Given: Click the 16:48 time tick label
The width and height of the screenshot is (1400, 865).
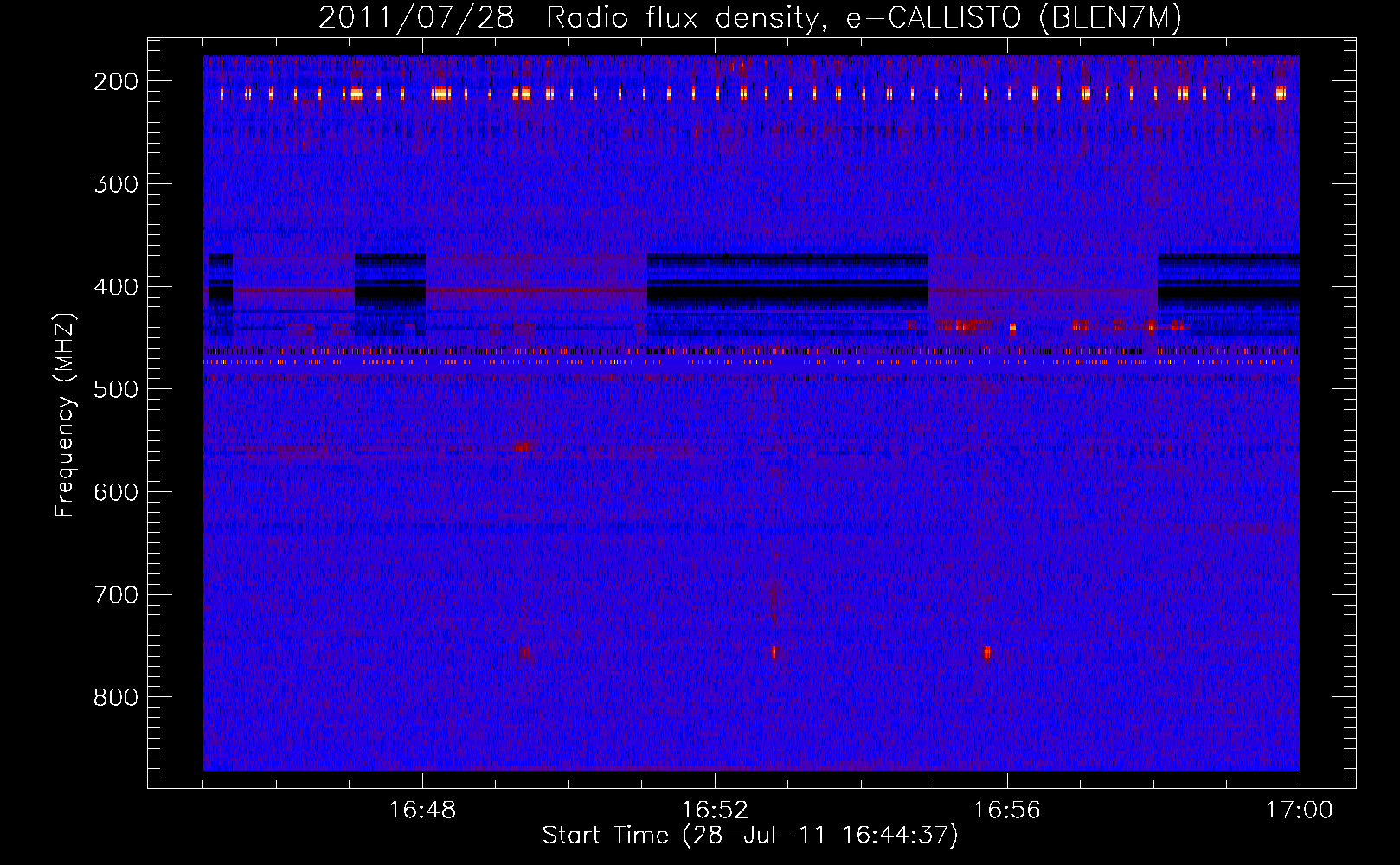Looking at the screenshot, I should tap(422, 811).
